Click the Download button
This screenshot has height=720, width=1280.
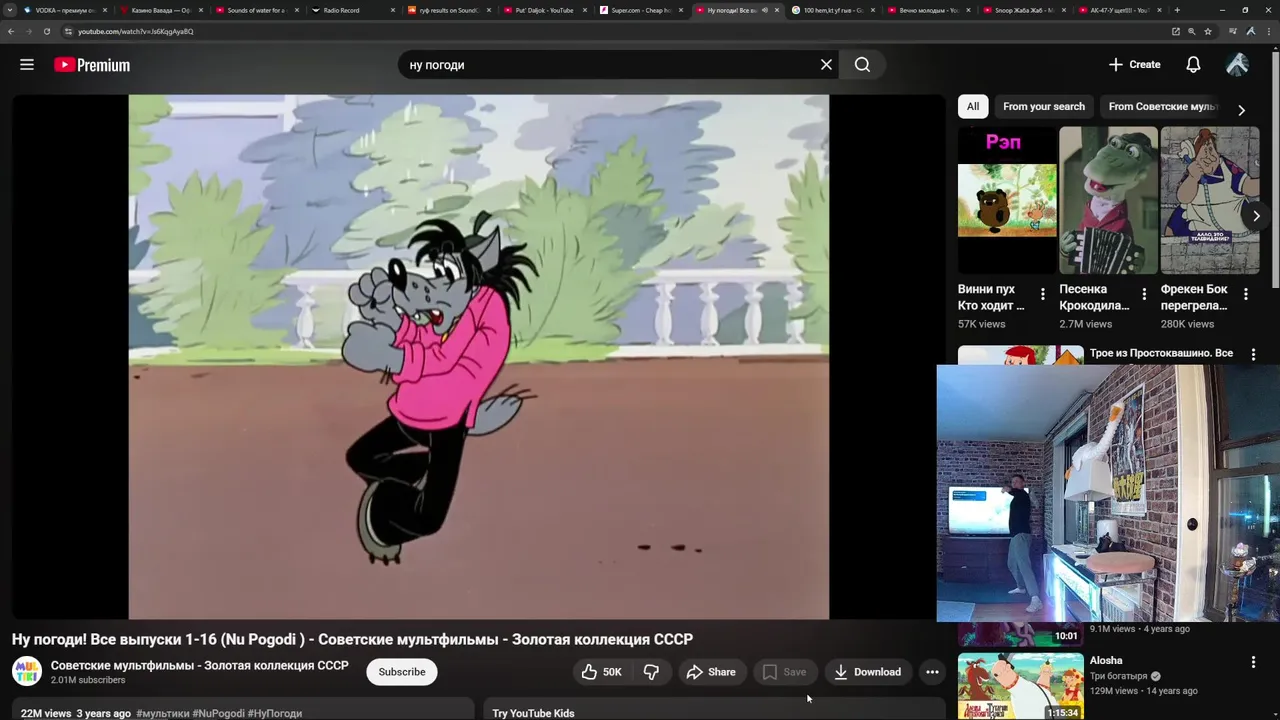coord(867,672)
